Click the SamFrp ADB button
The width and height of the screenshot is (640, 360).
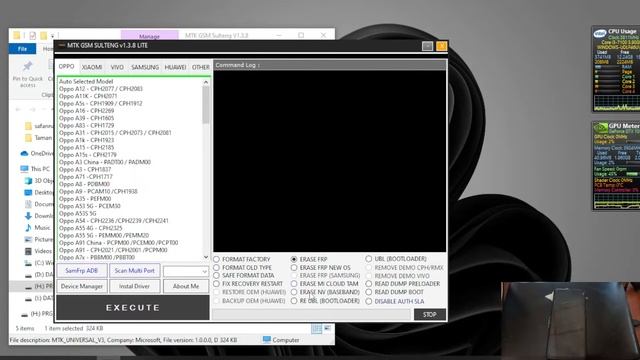tap(82, 271)
